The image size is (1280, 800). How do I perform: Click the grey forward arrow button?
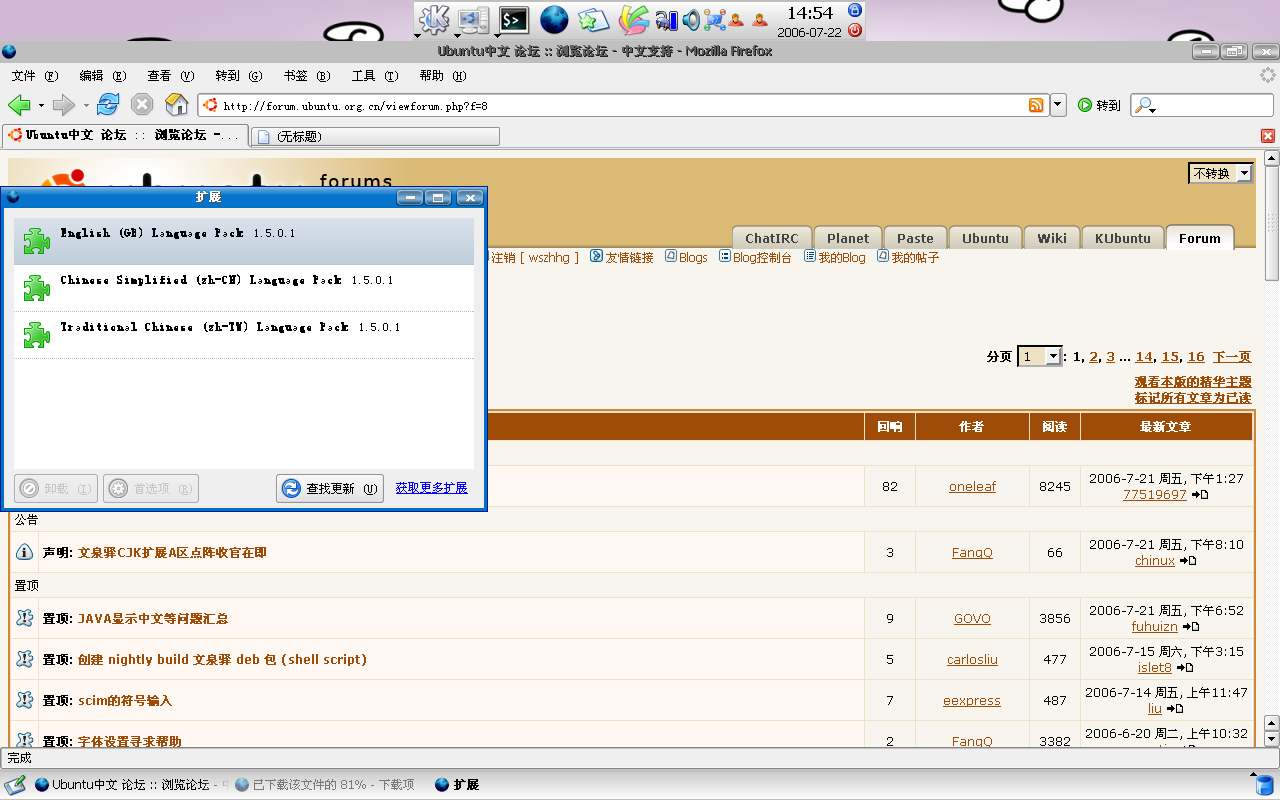coord(64,105)
